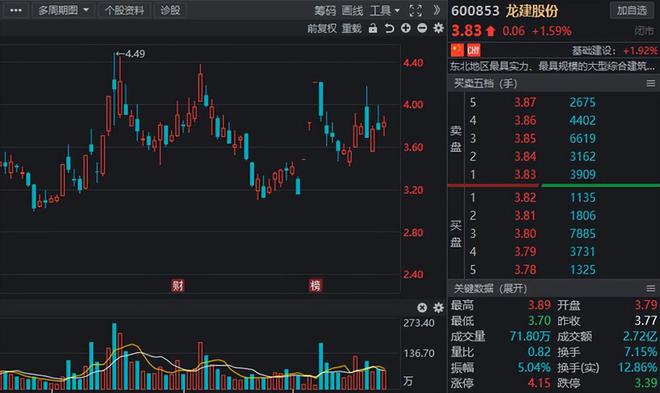
Task: Open 买卖五档 panel menu icon
Action: pos(651,83)
